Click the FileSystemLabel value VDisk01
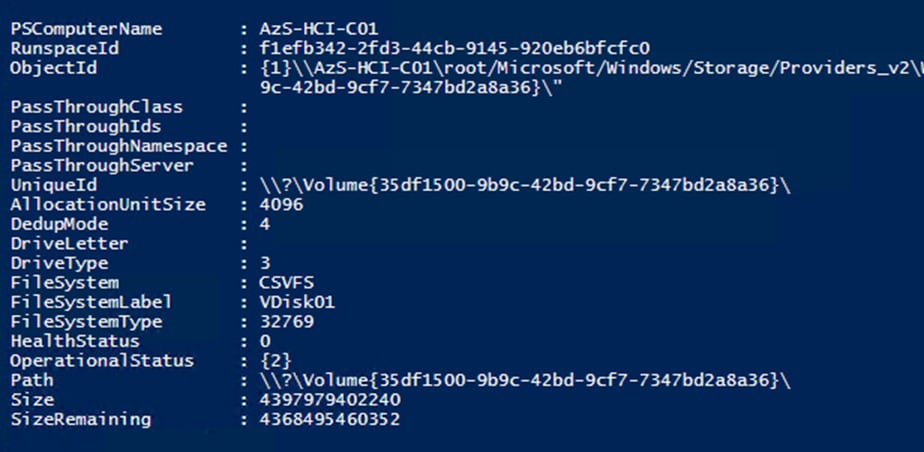 [297, 302]
